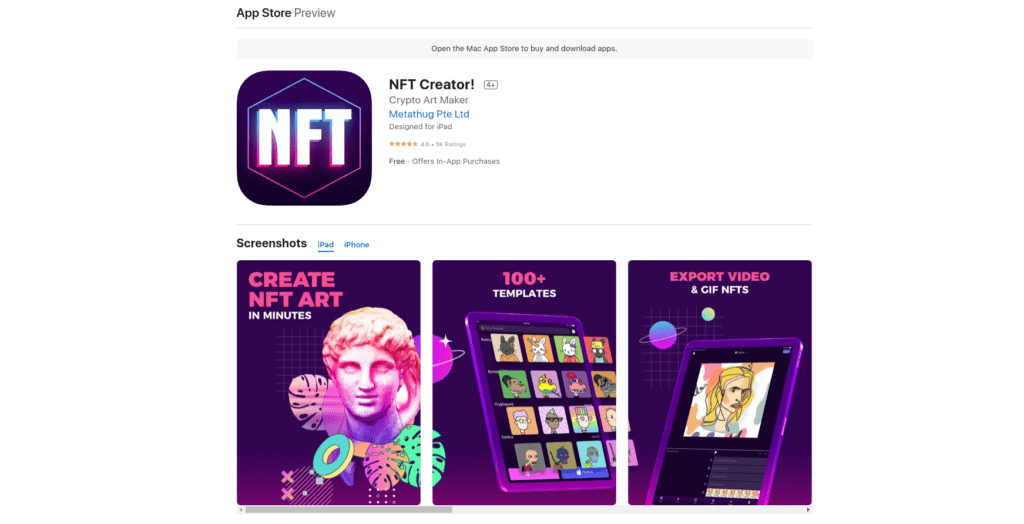Click the screenshot gallery left scroll arrow
This screenshot has width=1024, height=524.
click(241, 510)
